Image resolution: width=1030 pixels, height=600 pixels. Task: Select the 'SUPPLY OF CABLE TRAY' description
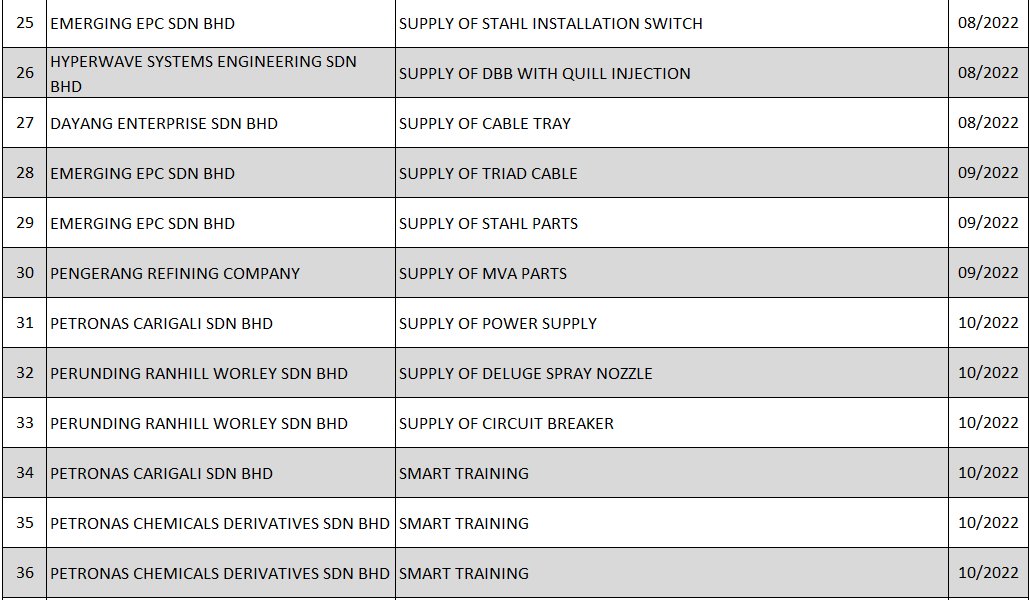point(485,123)
